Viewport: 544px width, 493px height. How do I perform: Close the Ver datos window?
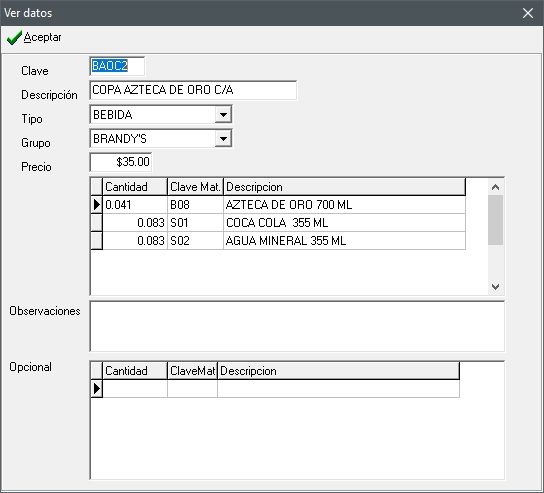tap(528, 13)
